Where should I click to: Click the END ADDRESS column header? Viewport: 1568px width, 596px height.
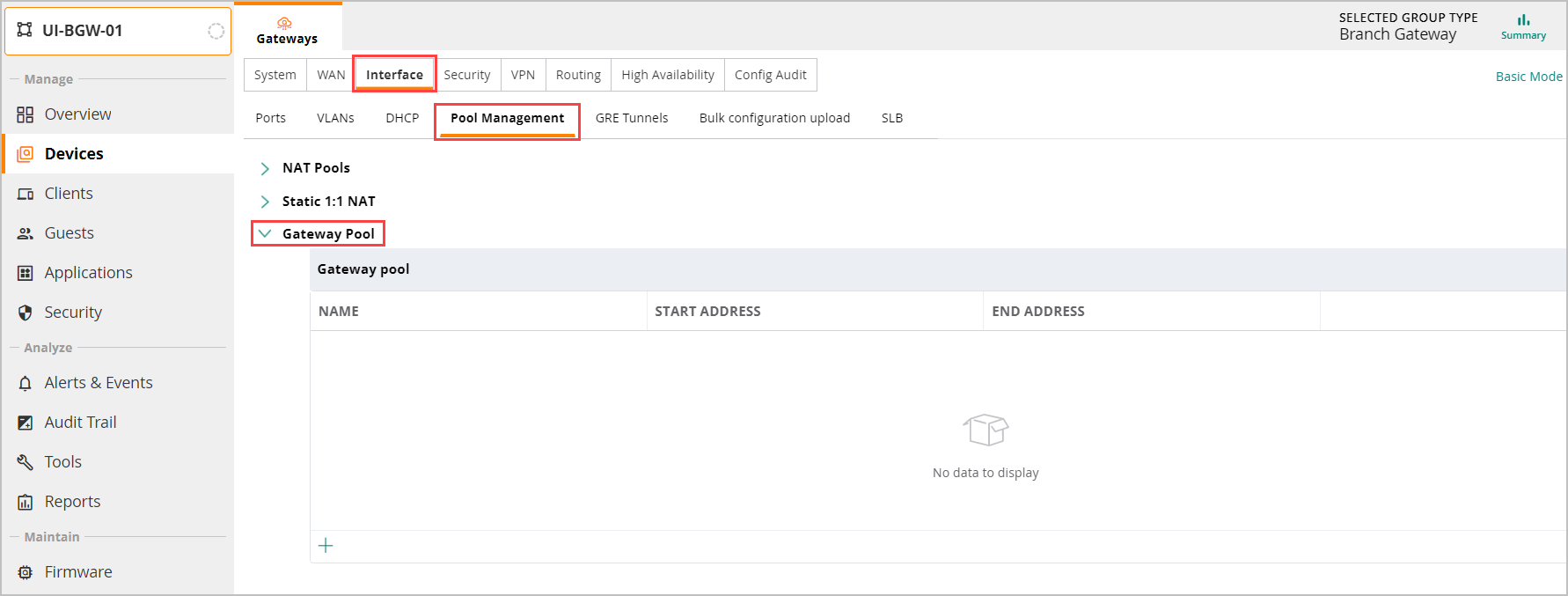click(1038, 312)
